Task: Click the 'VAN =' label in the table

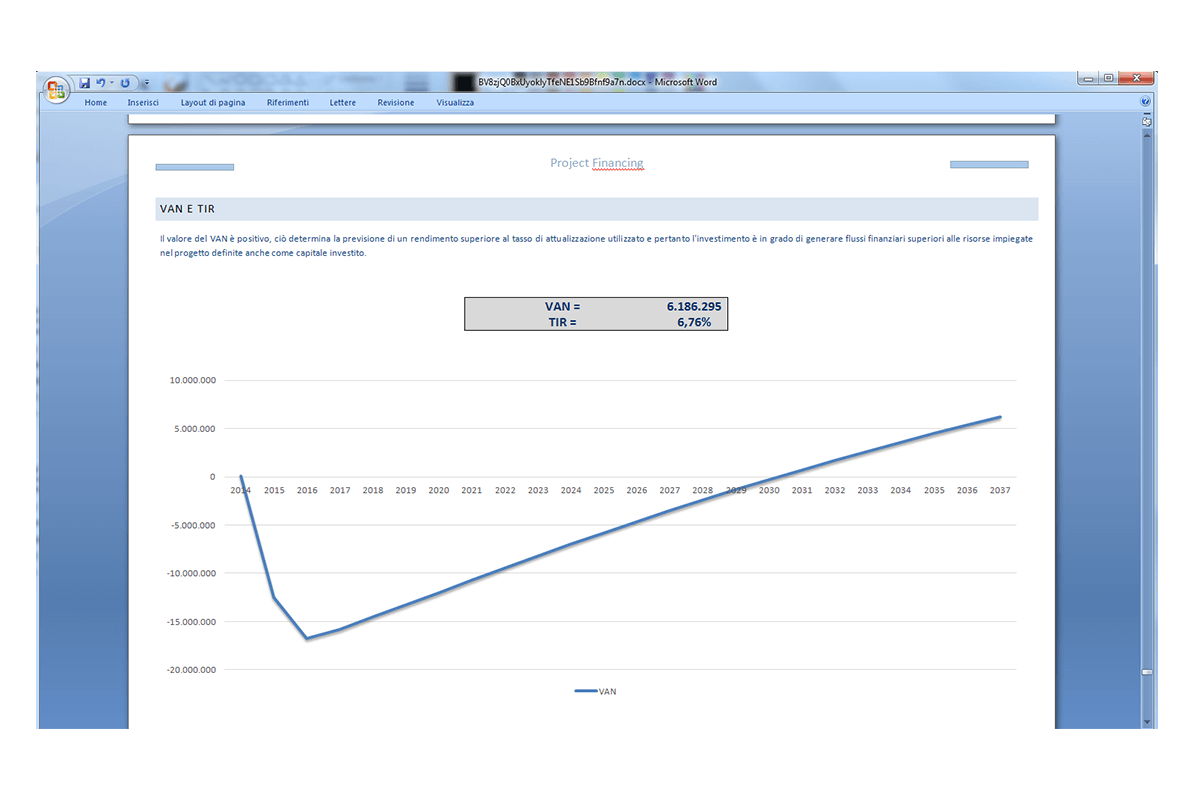Action: (x=562, y=307)
